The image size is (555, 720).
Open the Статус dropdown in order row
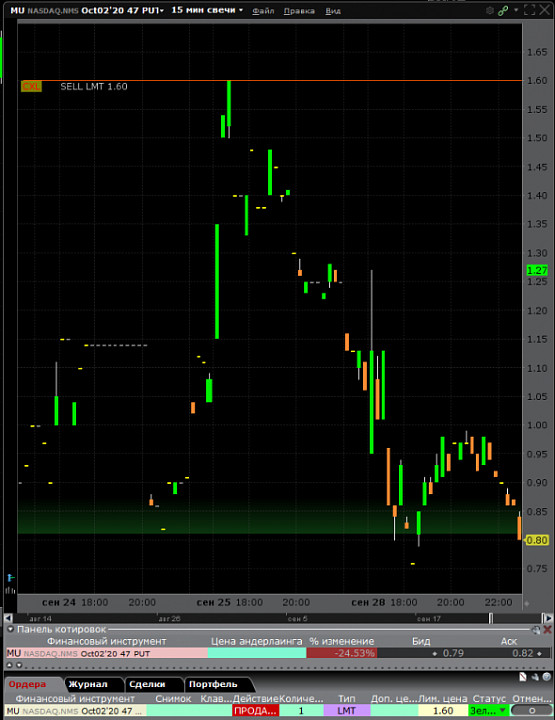coord(489,710)
